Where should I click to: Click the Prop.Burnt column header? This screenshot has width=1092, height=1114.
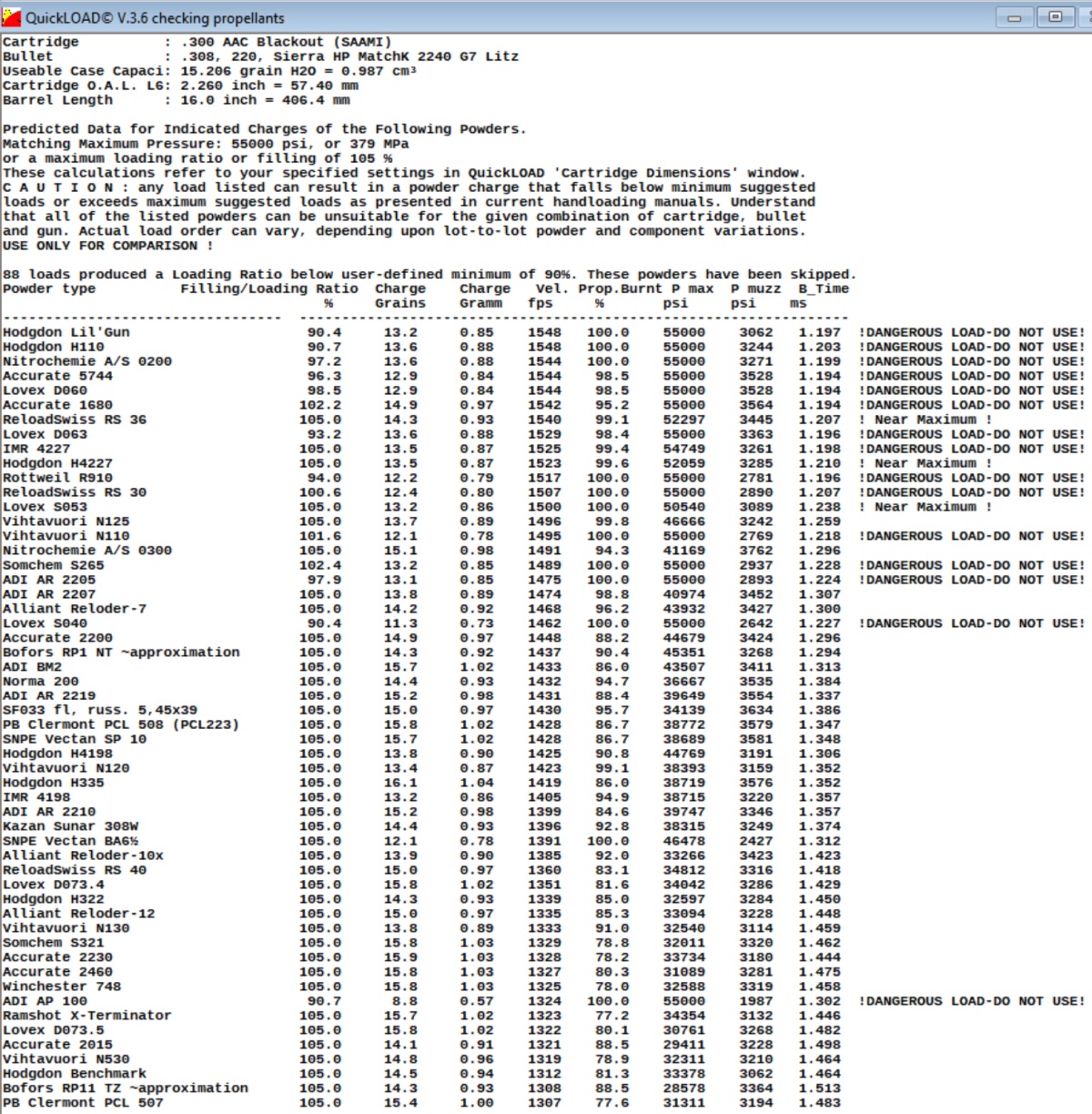coord(621,289)
